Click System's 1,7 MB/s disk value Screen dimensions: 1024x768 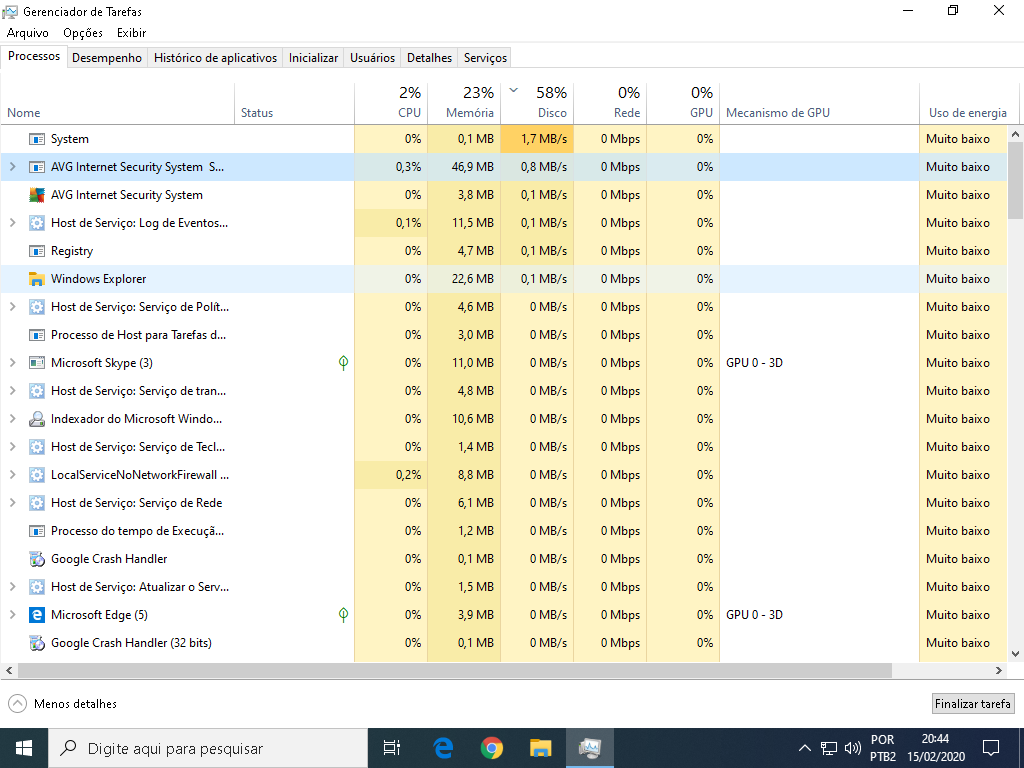[x=537, y=139]
